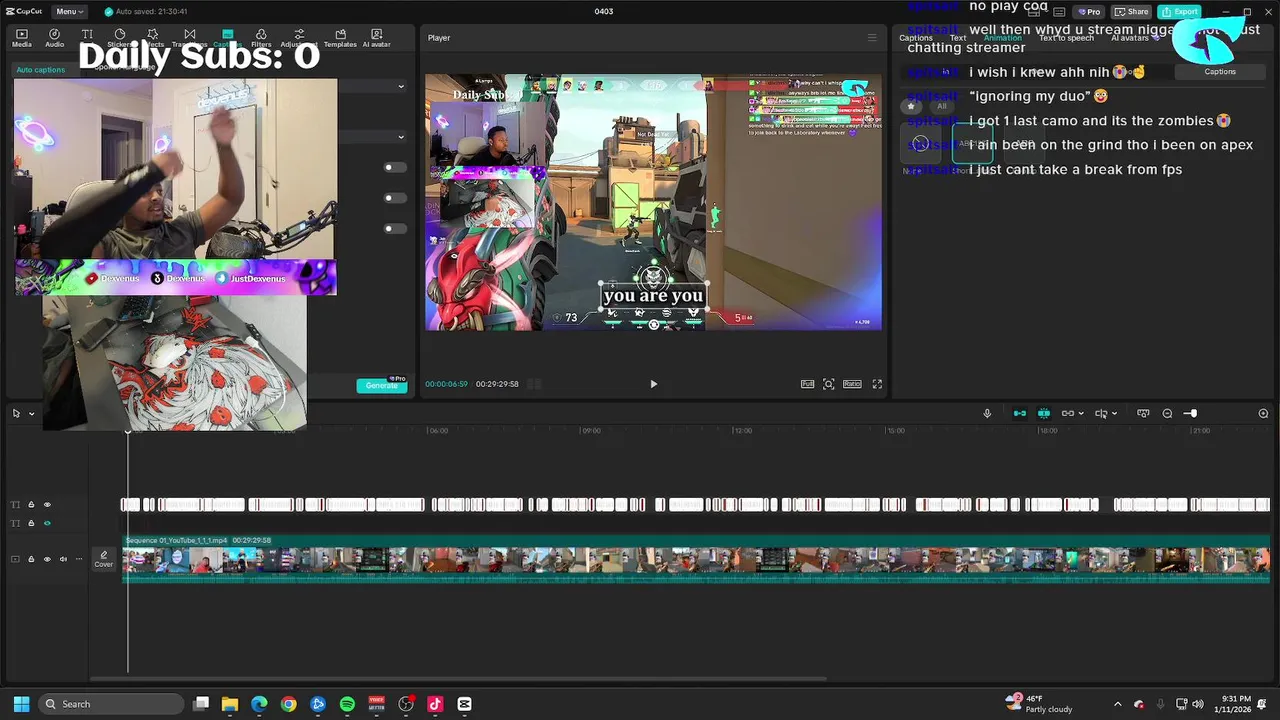Hide the caption track via eye icon

click(46, 504)
